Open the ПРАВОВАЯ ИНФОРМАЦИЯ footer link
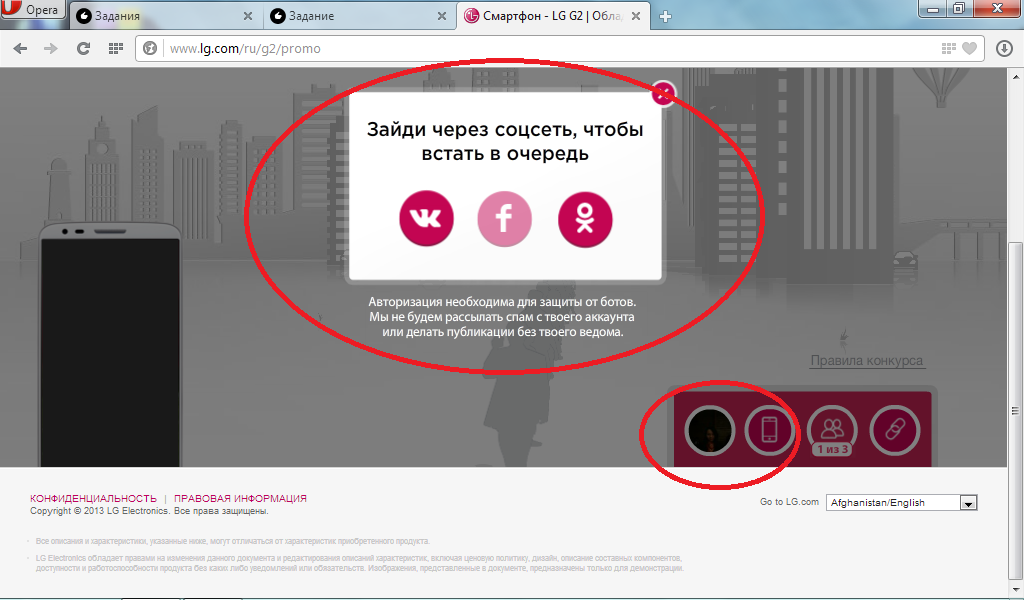The image size is (1024, 600). (x=240, y=498)
